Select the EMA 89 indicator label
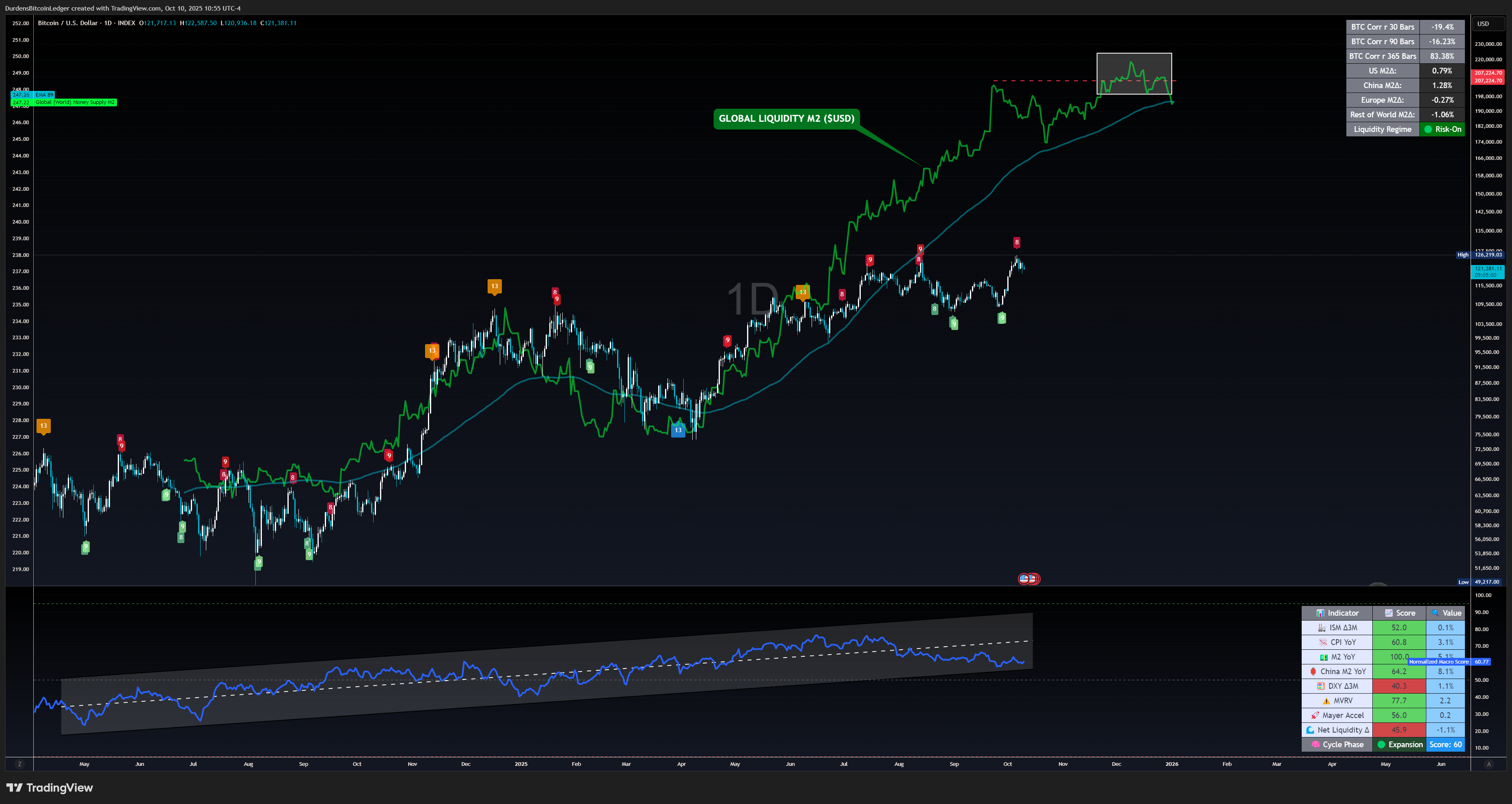The width and height of the screenshot is (1512, 804). coord(44,95)
